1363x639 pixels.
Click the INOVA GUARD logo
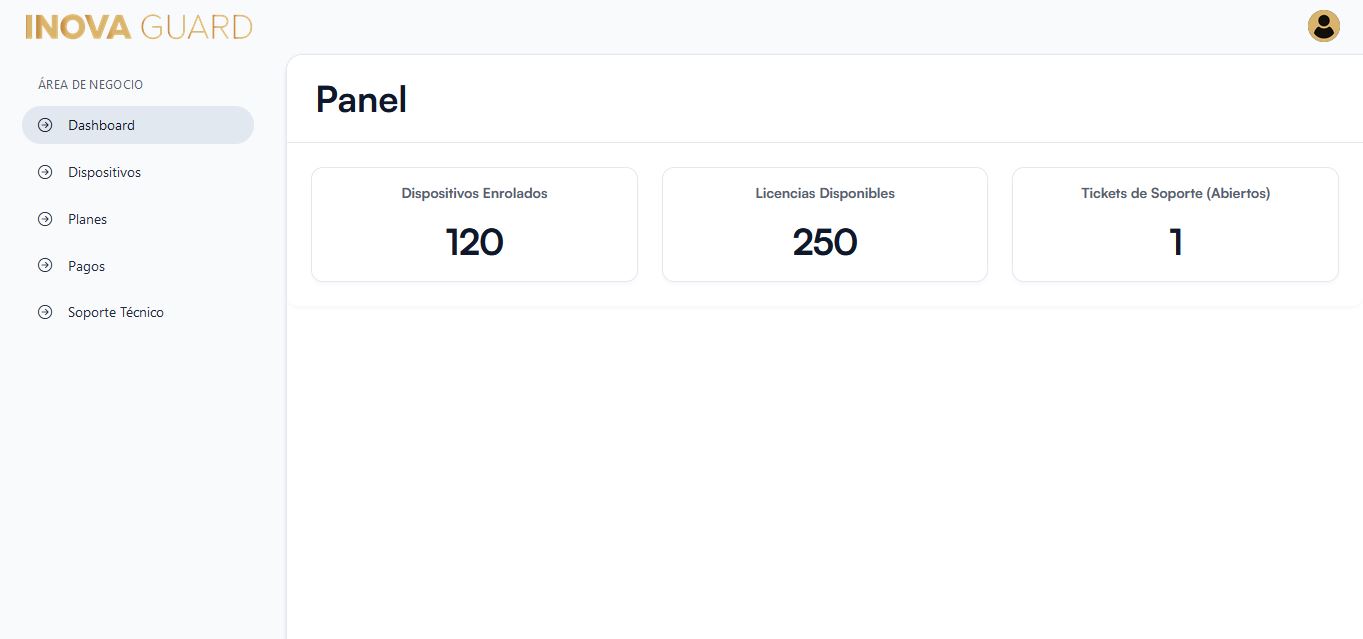139,27
